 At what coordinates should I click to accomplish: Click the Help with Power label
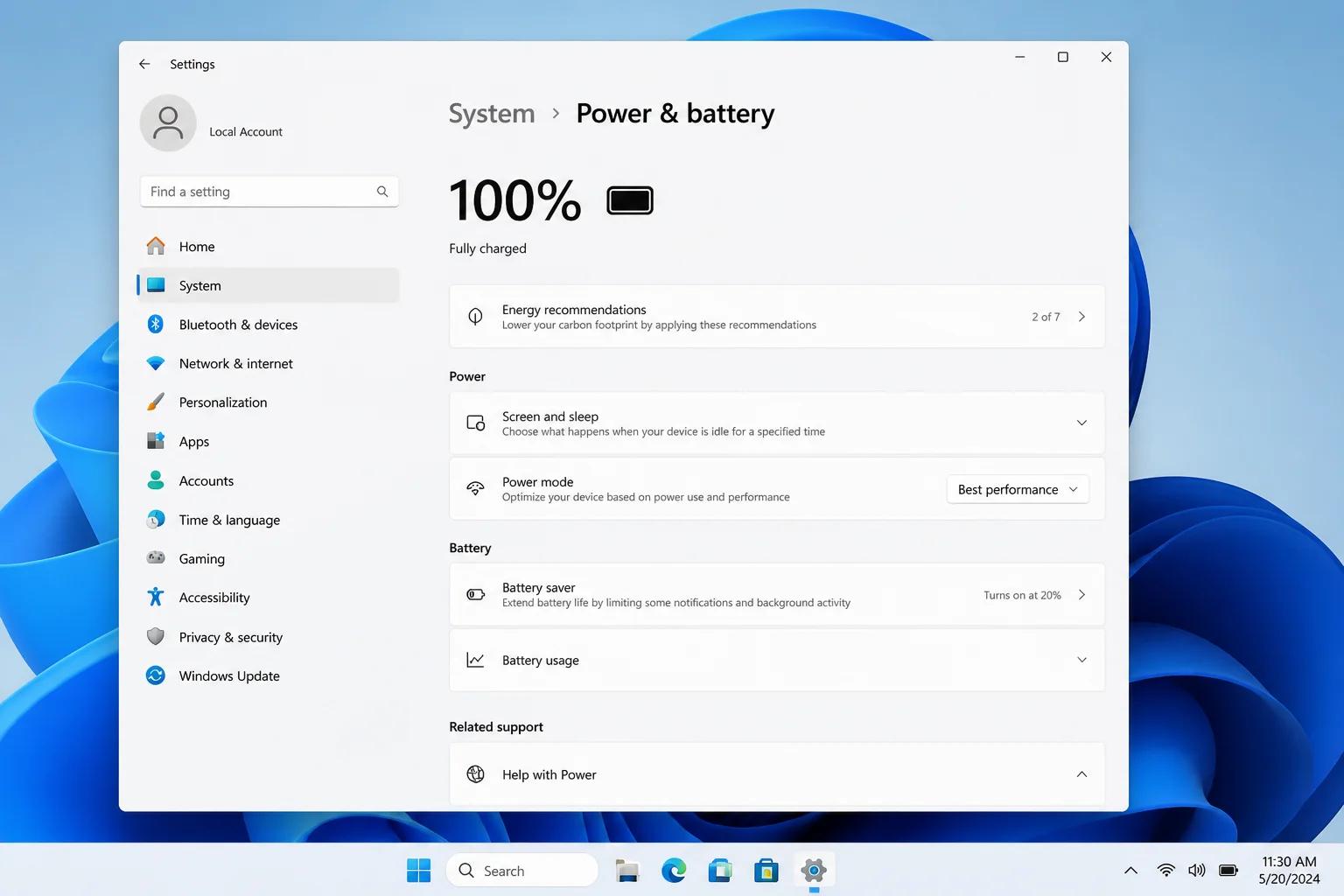pos(549,774)
